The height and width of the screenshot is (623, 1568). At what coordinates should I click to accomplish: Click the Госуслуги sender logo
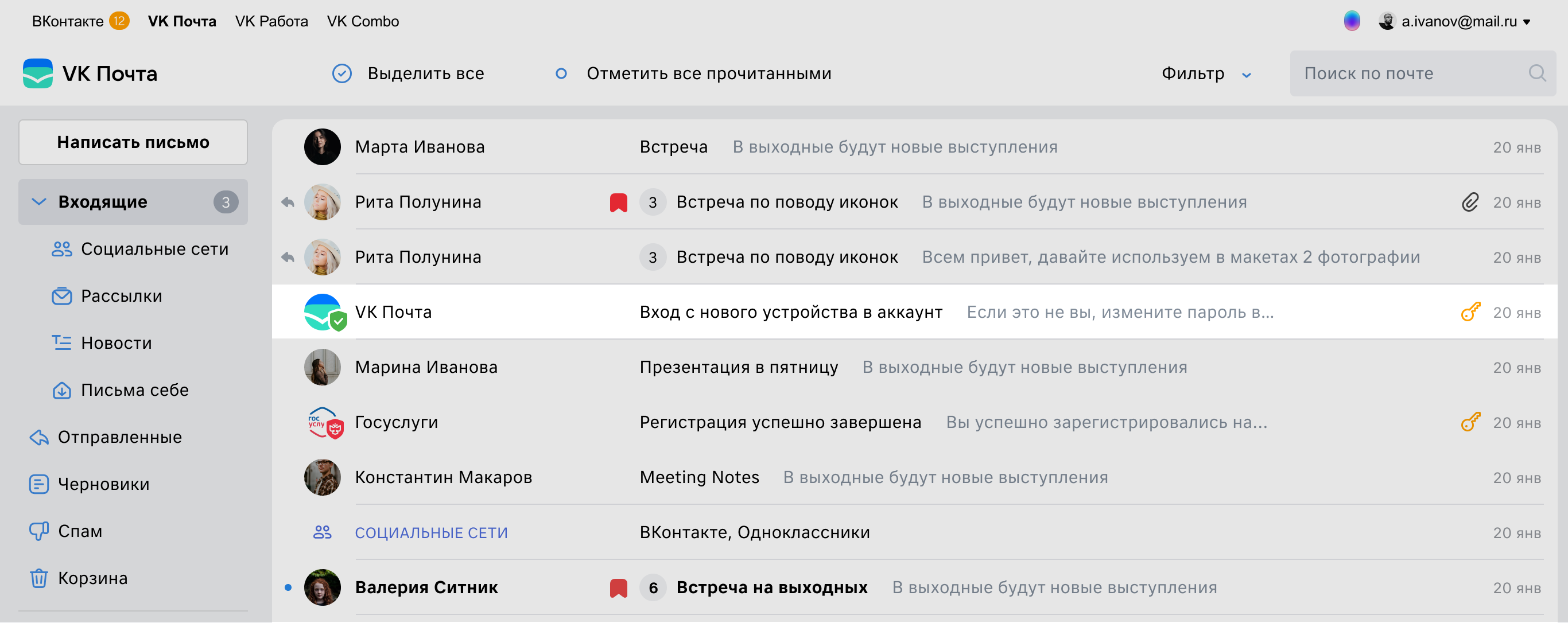coord(324,423)
